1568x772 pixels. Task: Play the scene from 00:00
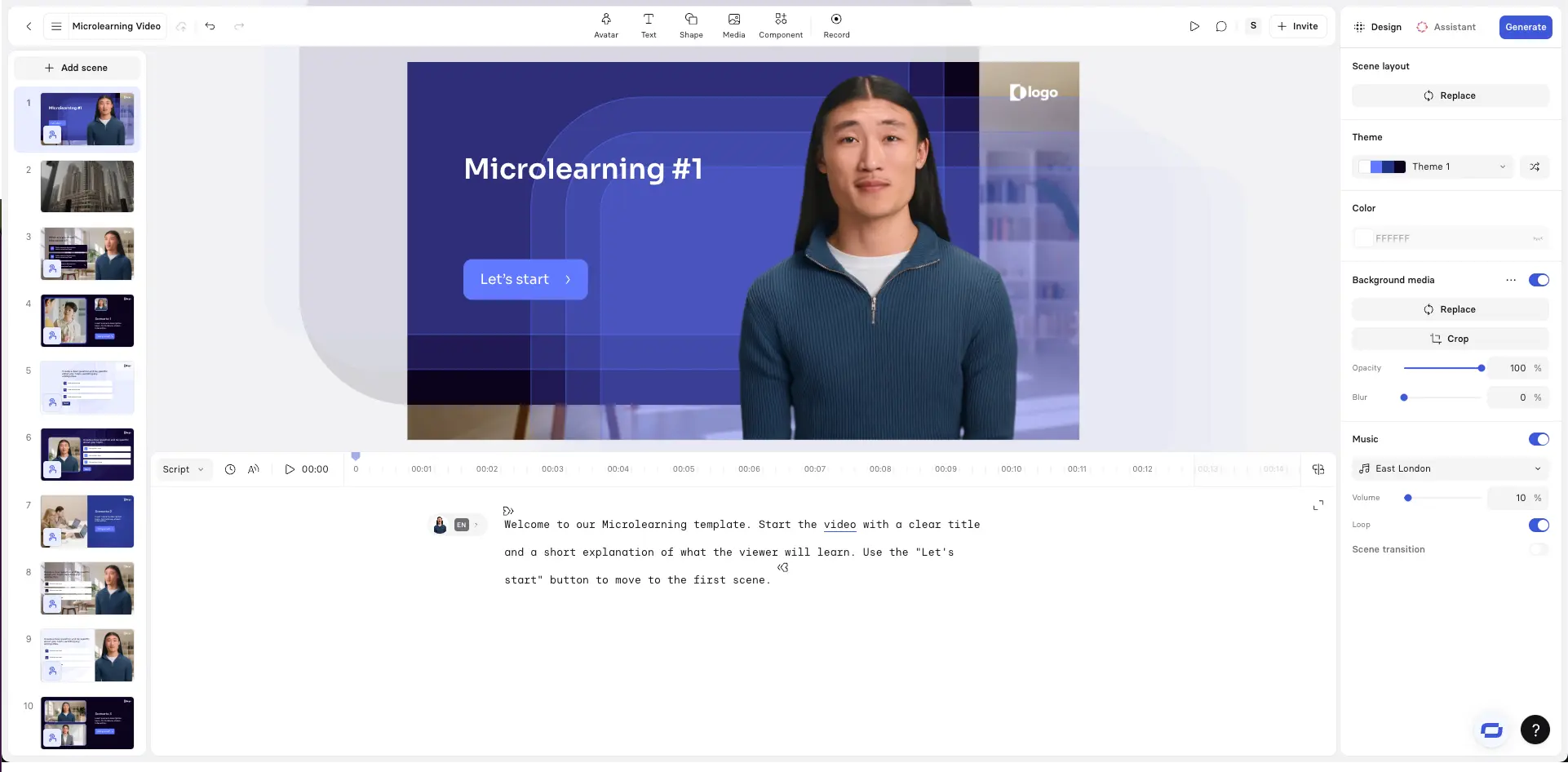[307, 469]
